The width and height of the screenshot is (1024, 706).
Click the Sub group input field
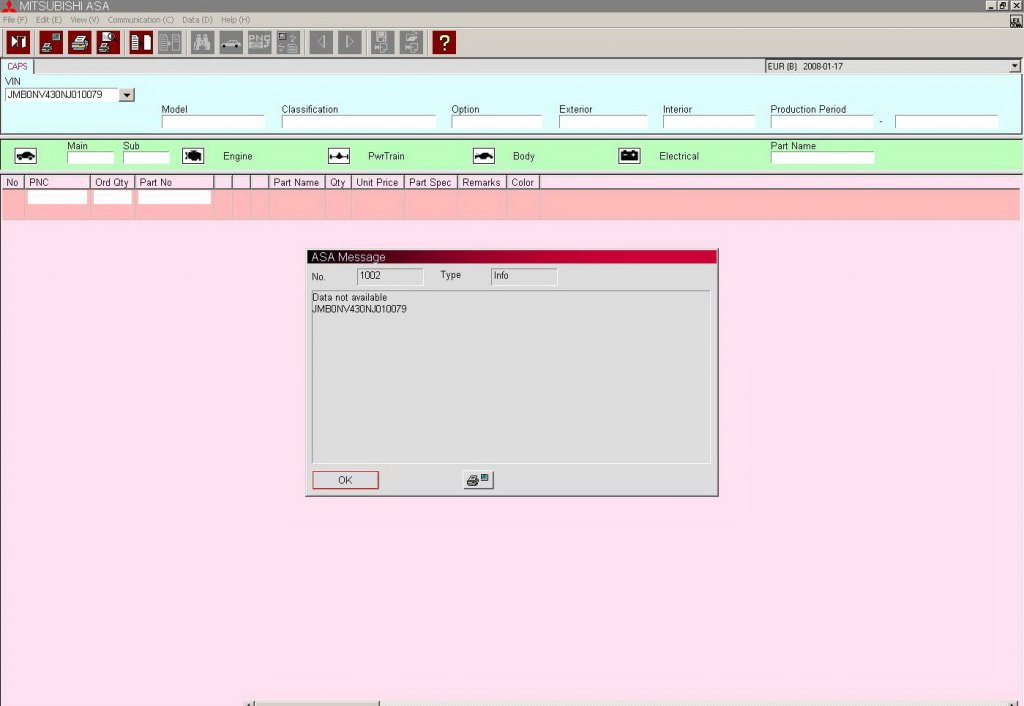[x=146, y=157]
